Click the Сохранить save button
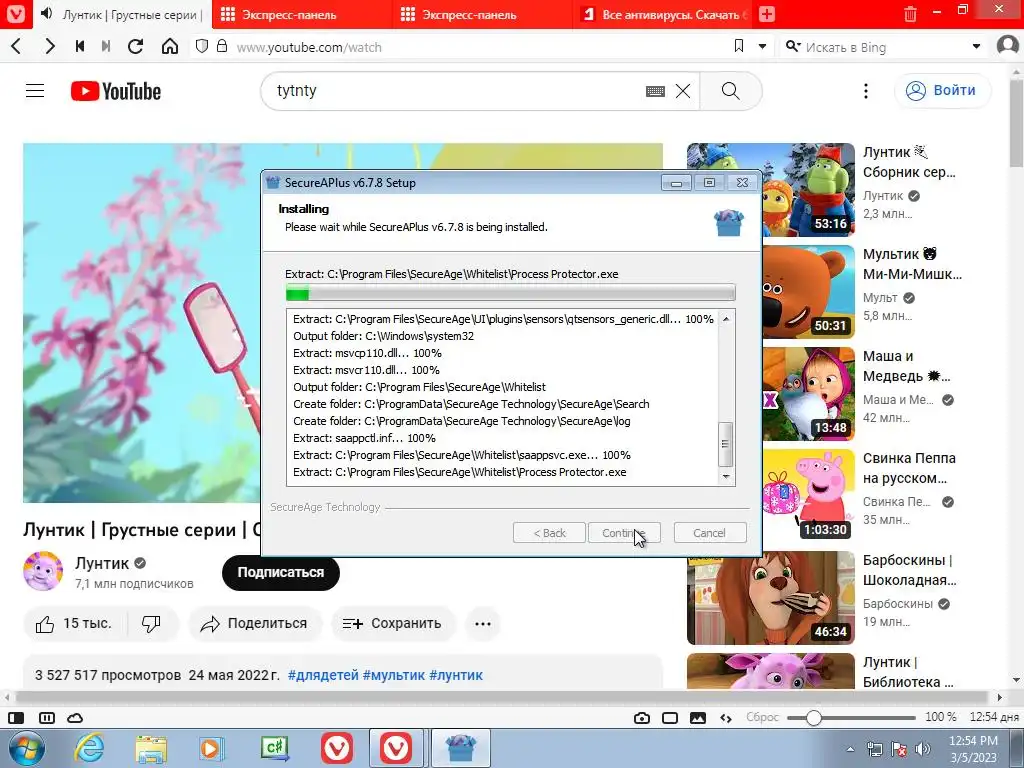 point(392,624)
